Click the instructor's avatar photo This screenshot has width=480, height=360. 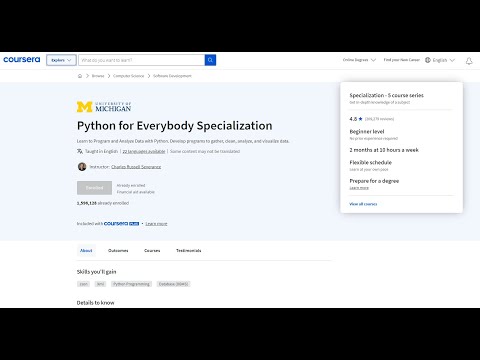tap(82, 167)
